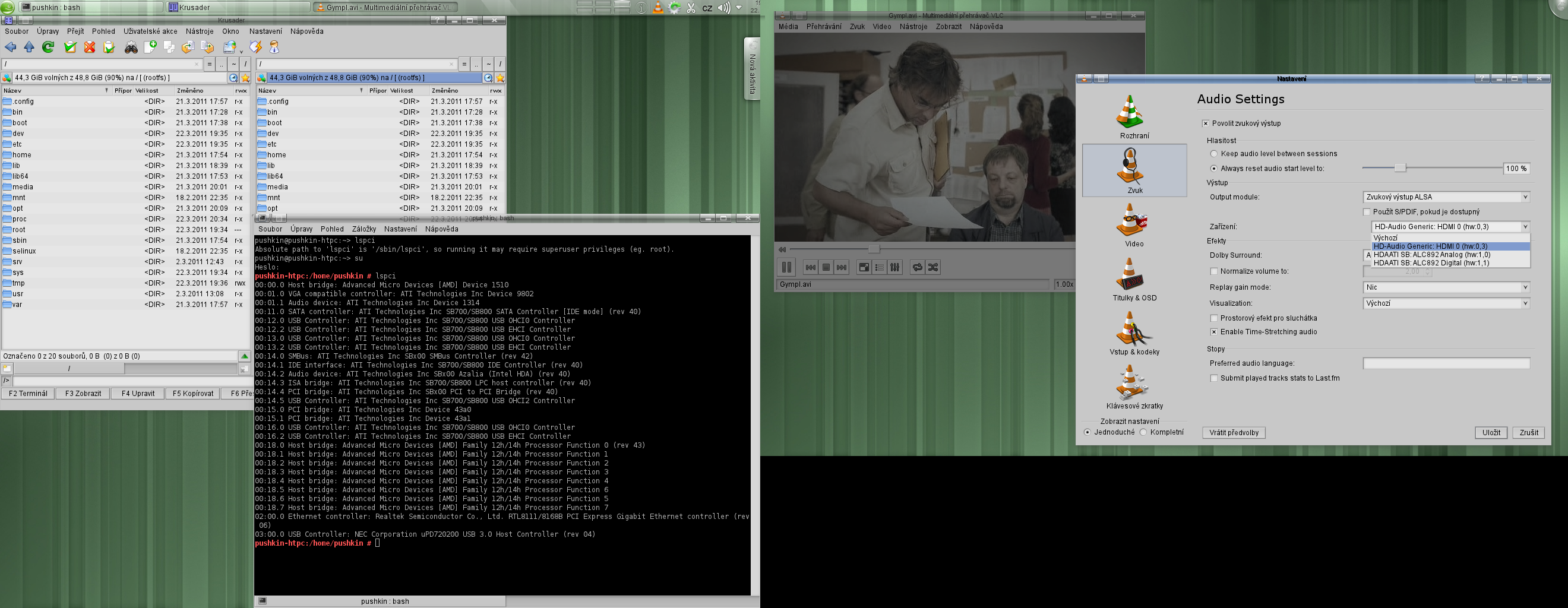Enable Normalize volume to checkbox

click(1214, 271)
